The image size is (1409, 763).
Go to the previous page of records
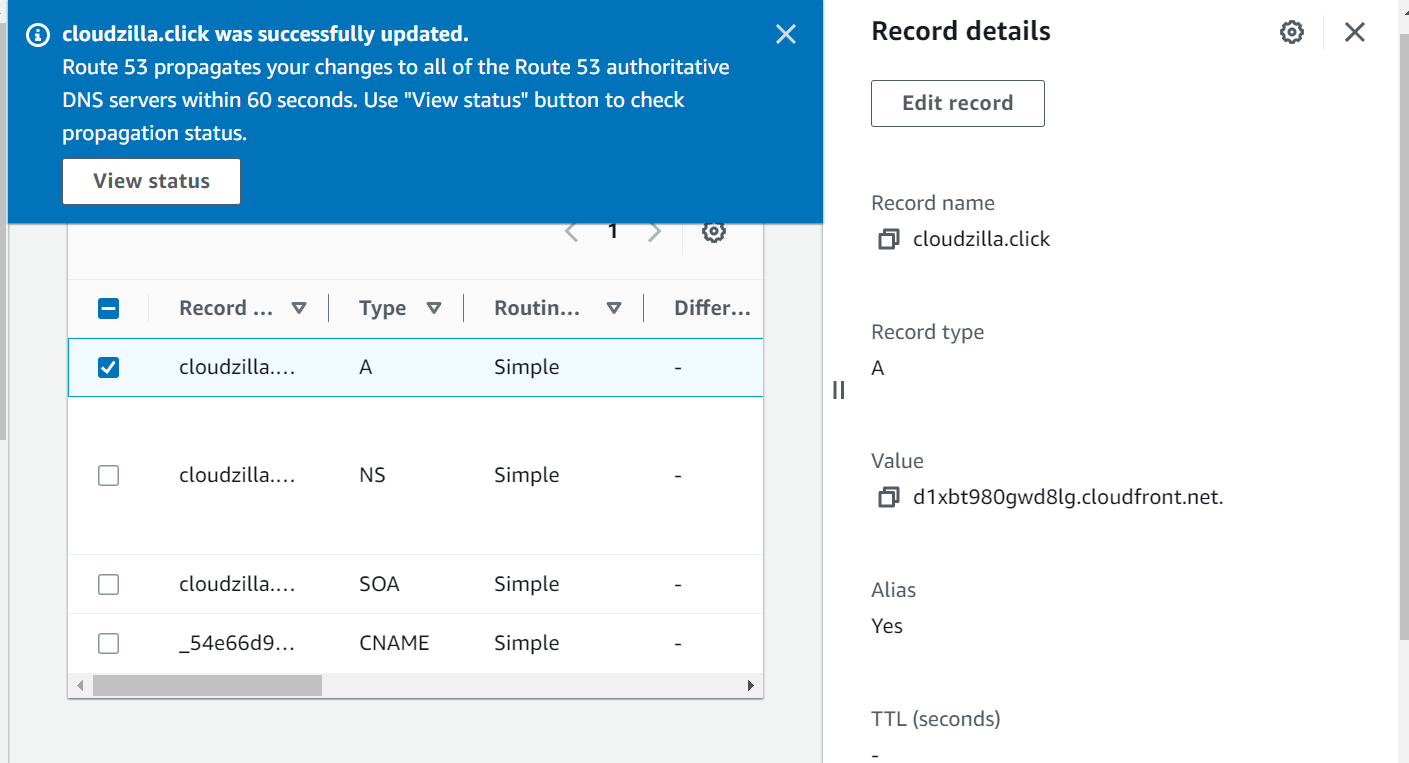click(572, 232)
